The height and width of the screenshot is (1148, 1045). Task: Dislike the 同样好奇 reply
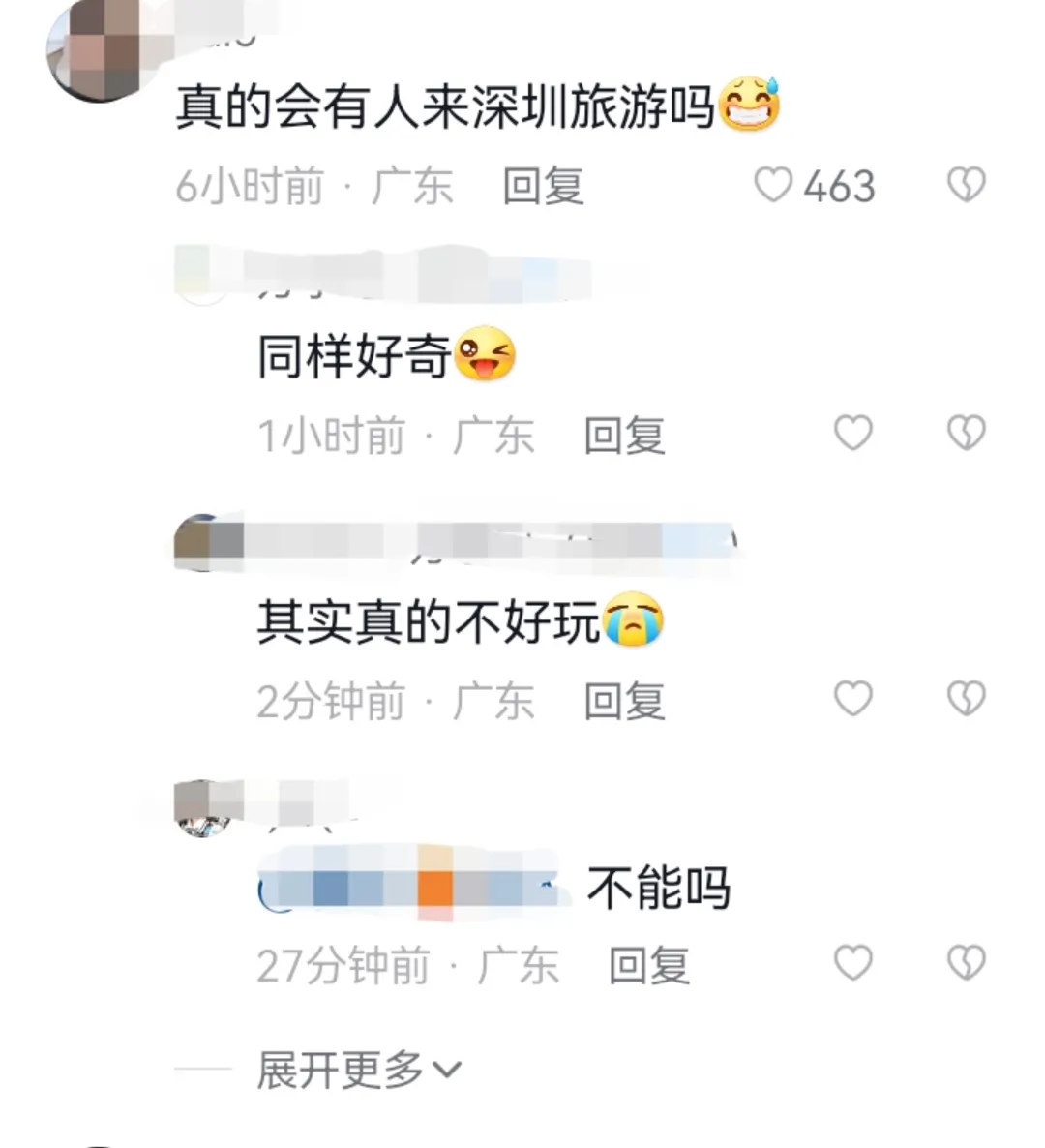pyautogui.click(x=967, y=433)
